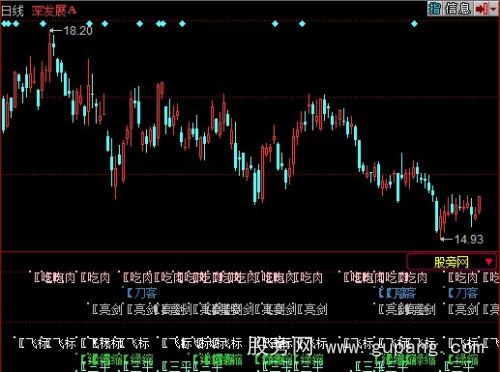Select the rightmost cyan diamond marker
This screenshot has height=372, width=500.
pyautogui.click(x=414, y=24)
